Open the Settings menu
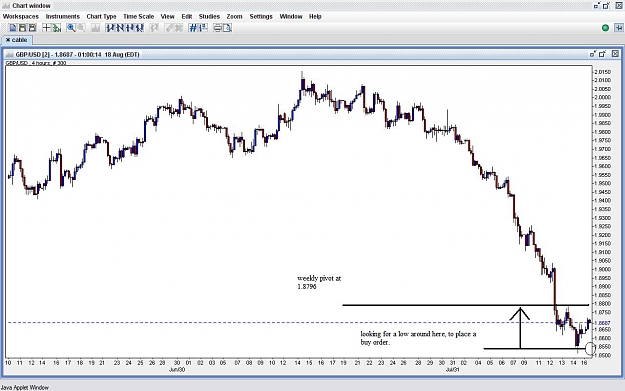The height and width of the screenshot is (391, 625). 261,16
